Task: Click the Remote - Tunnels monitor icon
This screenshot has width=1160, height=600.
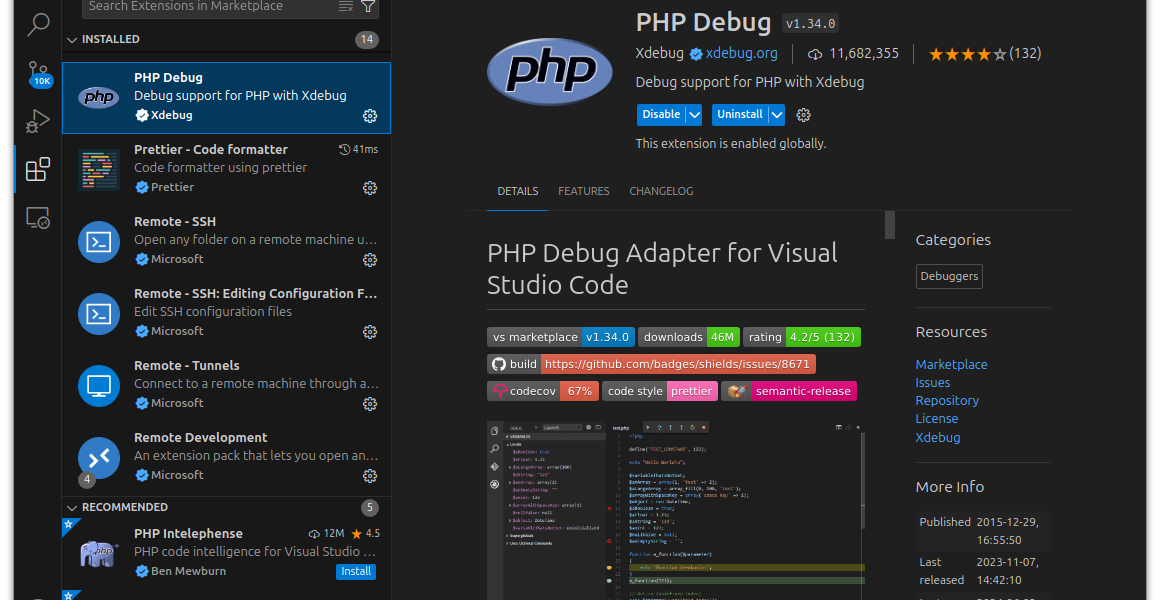Action: (98, 385)
